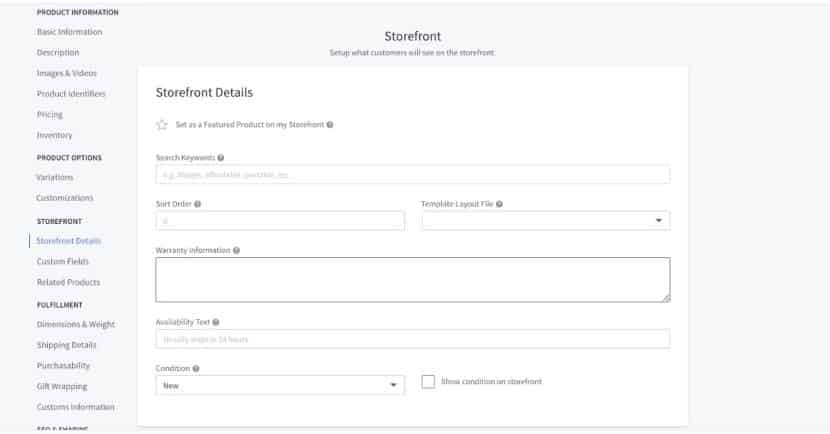830x434 pixels.
Task: Open the Condition dropdown showing New
Action: click(280, 385)
